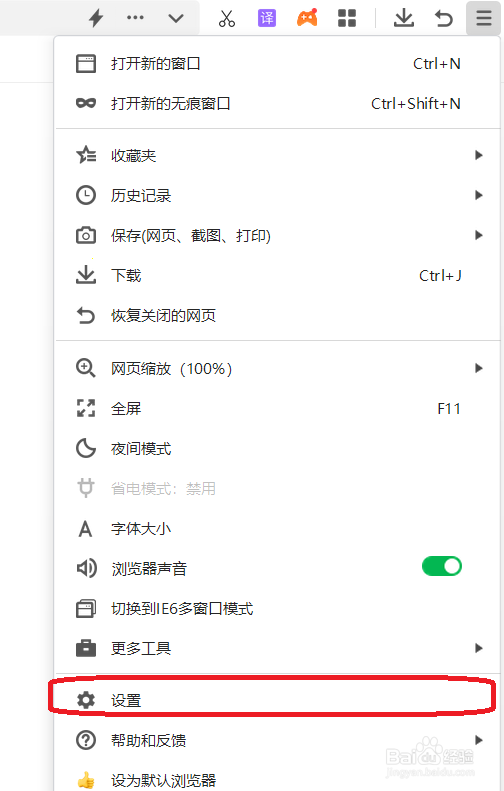This screenshot has width=504, height=791.
Task: Open the purple translate icon
Action: pos(266,18)
